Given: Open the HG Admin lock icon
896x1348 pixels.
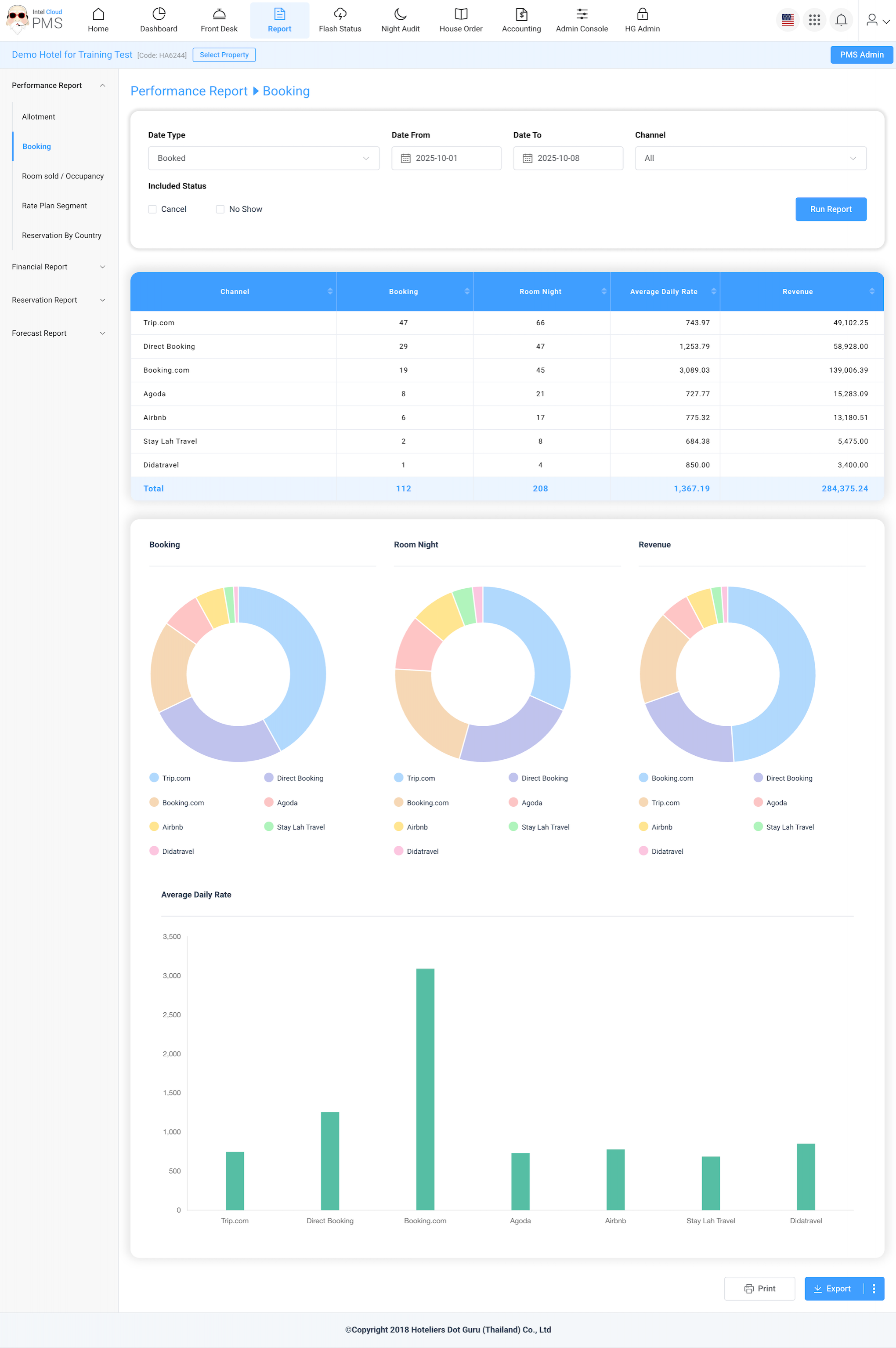Looking at the screenshot, I should click(642, 14).
